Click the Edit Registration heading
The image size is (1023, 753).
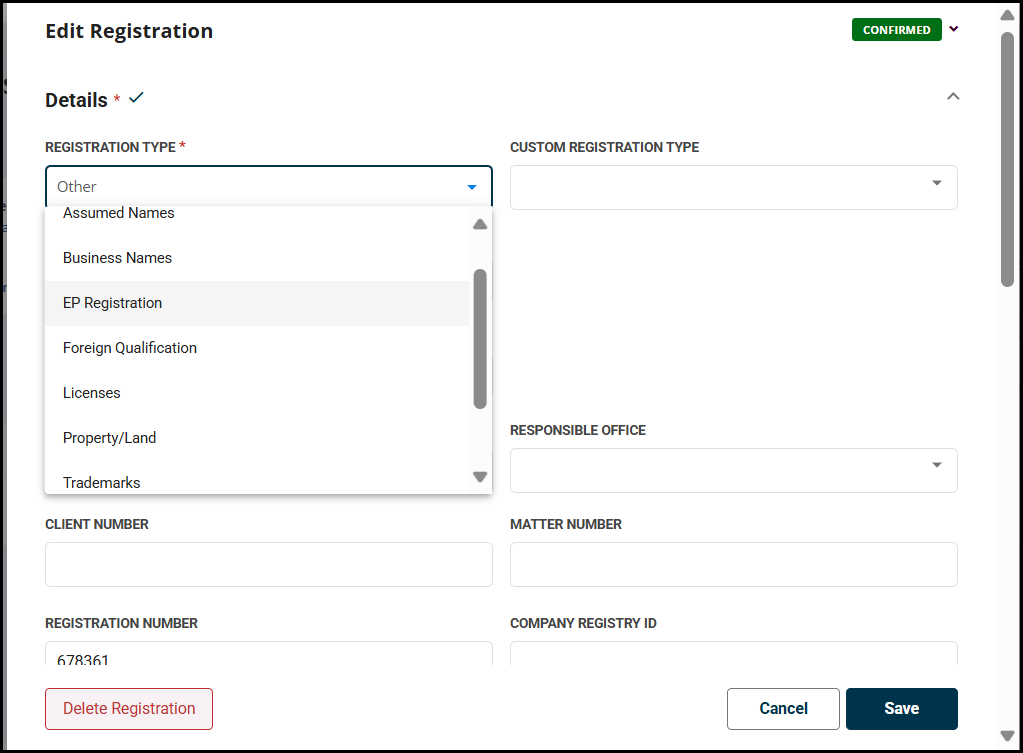click(129, 31)
